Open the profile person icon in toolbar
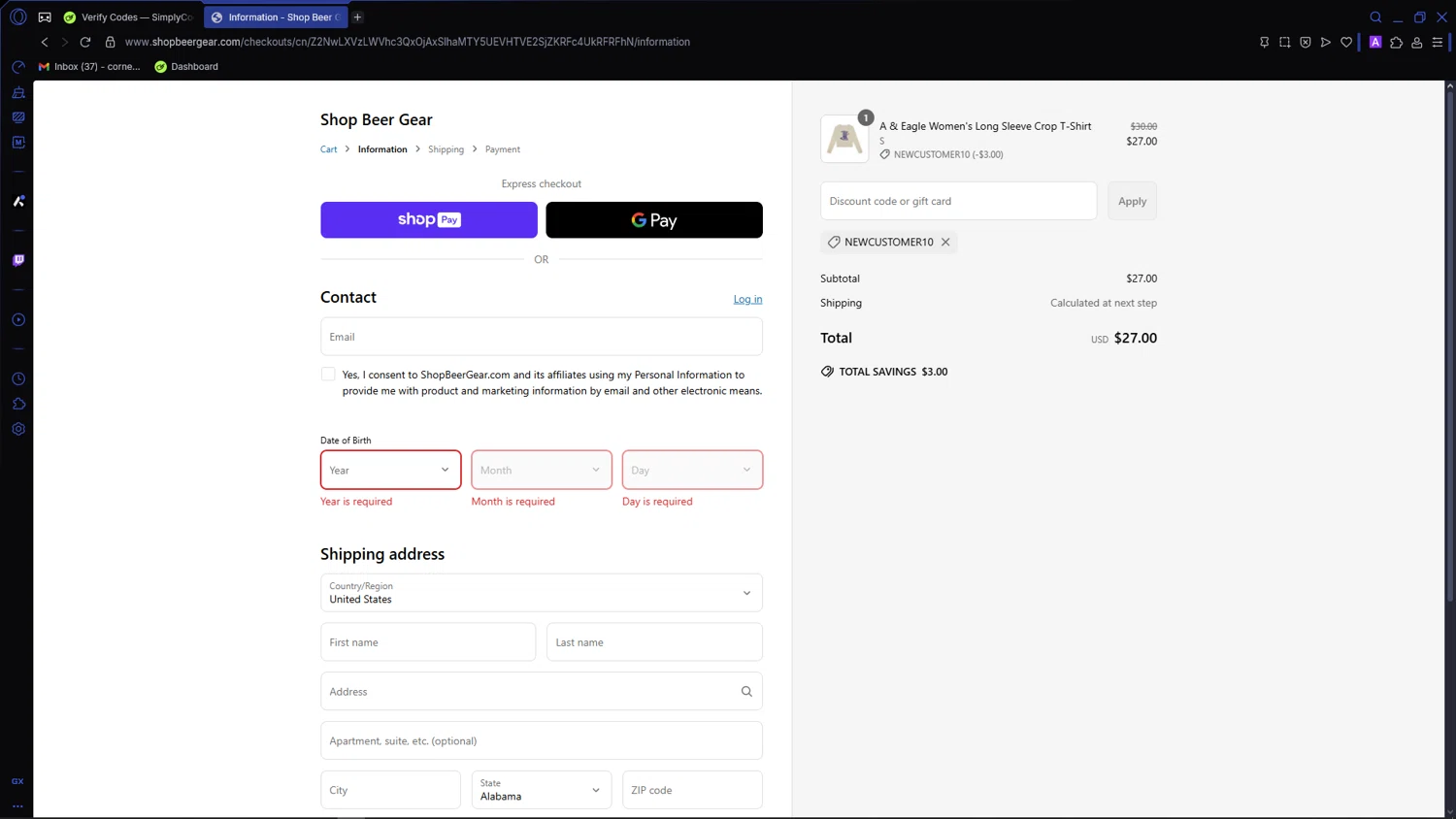The height and width of the screenshot is (819, 1456). point(1417,42)
